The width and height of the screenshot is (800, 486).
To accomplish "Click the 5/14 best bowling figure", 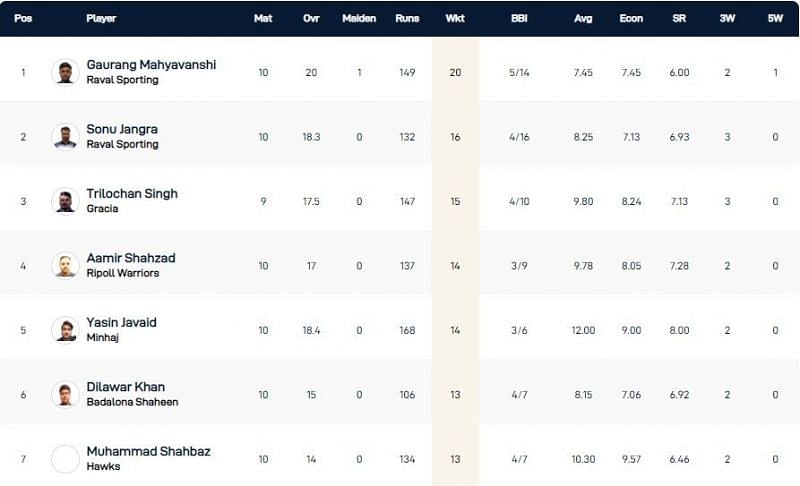I will pos(519,72).
